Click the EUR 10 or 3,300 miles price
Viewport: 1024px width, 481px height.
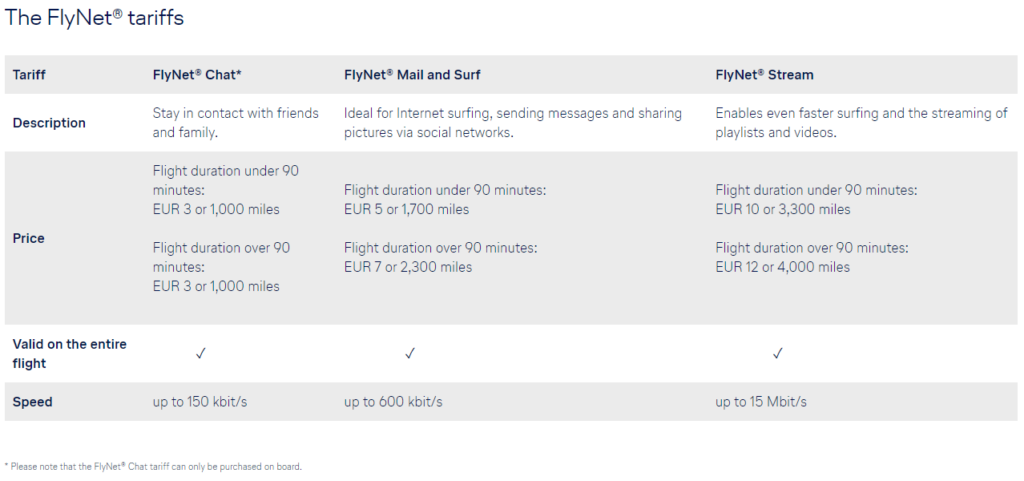[782, 209]
